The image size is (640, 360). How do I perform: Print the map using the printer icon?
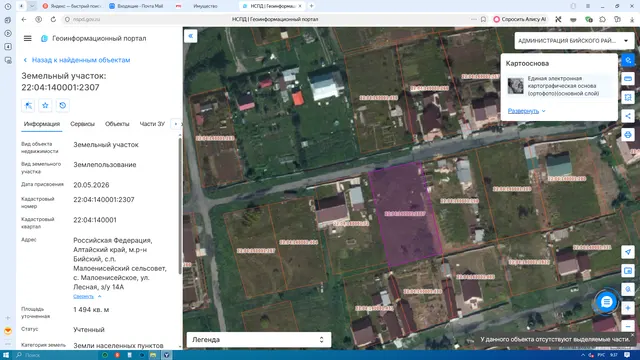coord(628,135)
